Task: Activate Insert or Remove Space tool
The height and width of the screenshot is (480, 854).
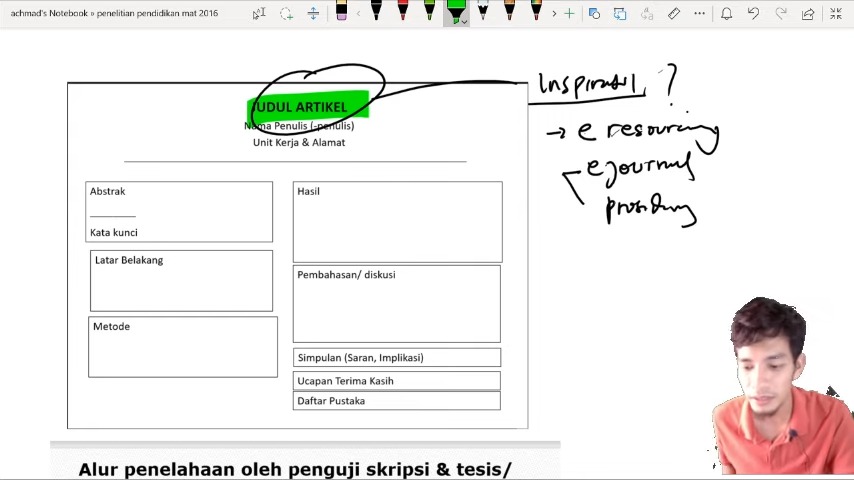Action: point(313,13)
